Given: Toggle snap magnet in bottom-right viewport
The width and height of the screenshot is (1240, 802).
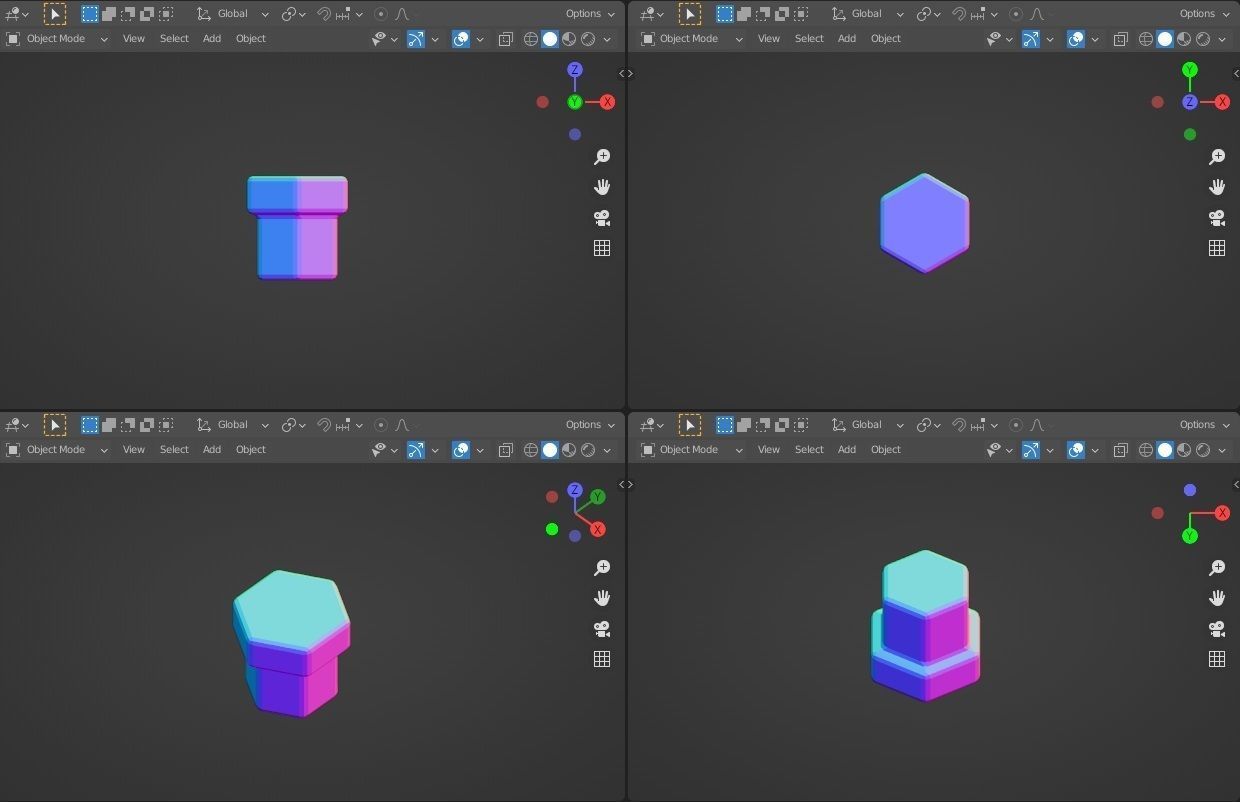Looking at the screenshot, I should point(959,425).
